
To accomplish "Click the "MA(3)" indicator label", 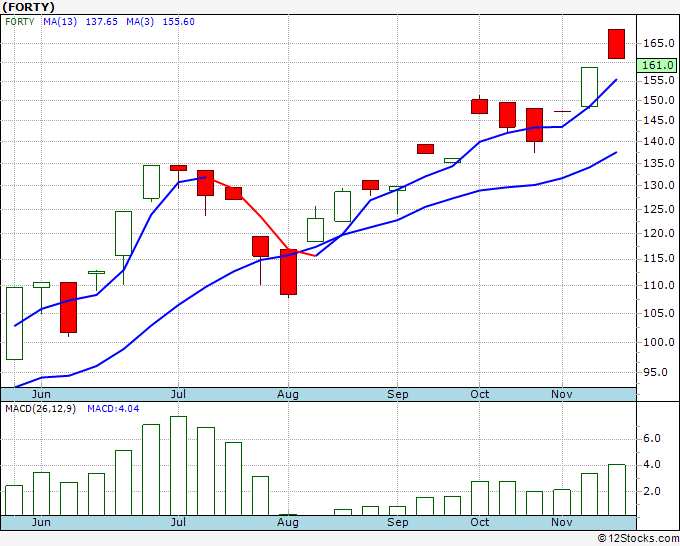I will pyautogui.click(x=140, y=22).
